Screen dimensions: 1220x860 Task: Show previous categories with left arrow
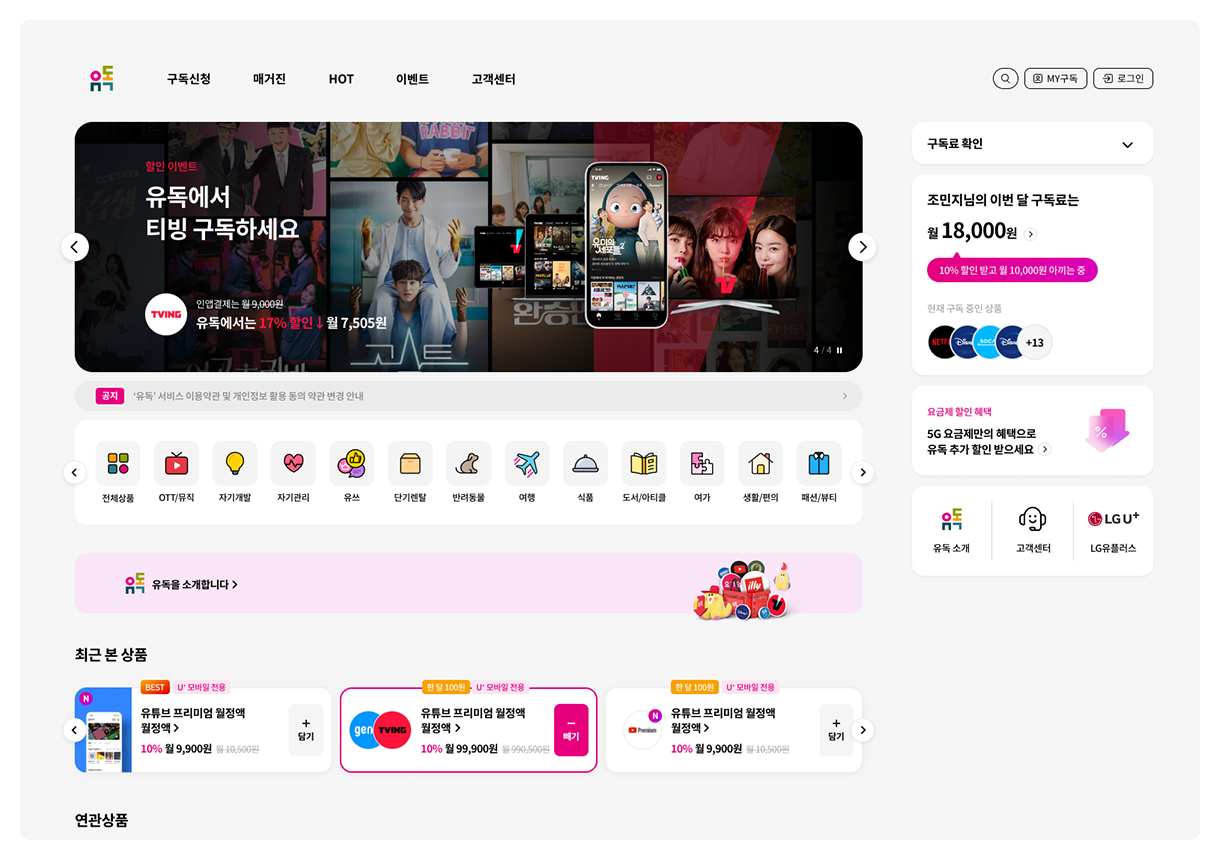[x=75, y=472]
